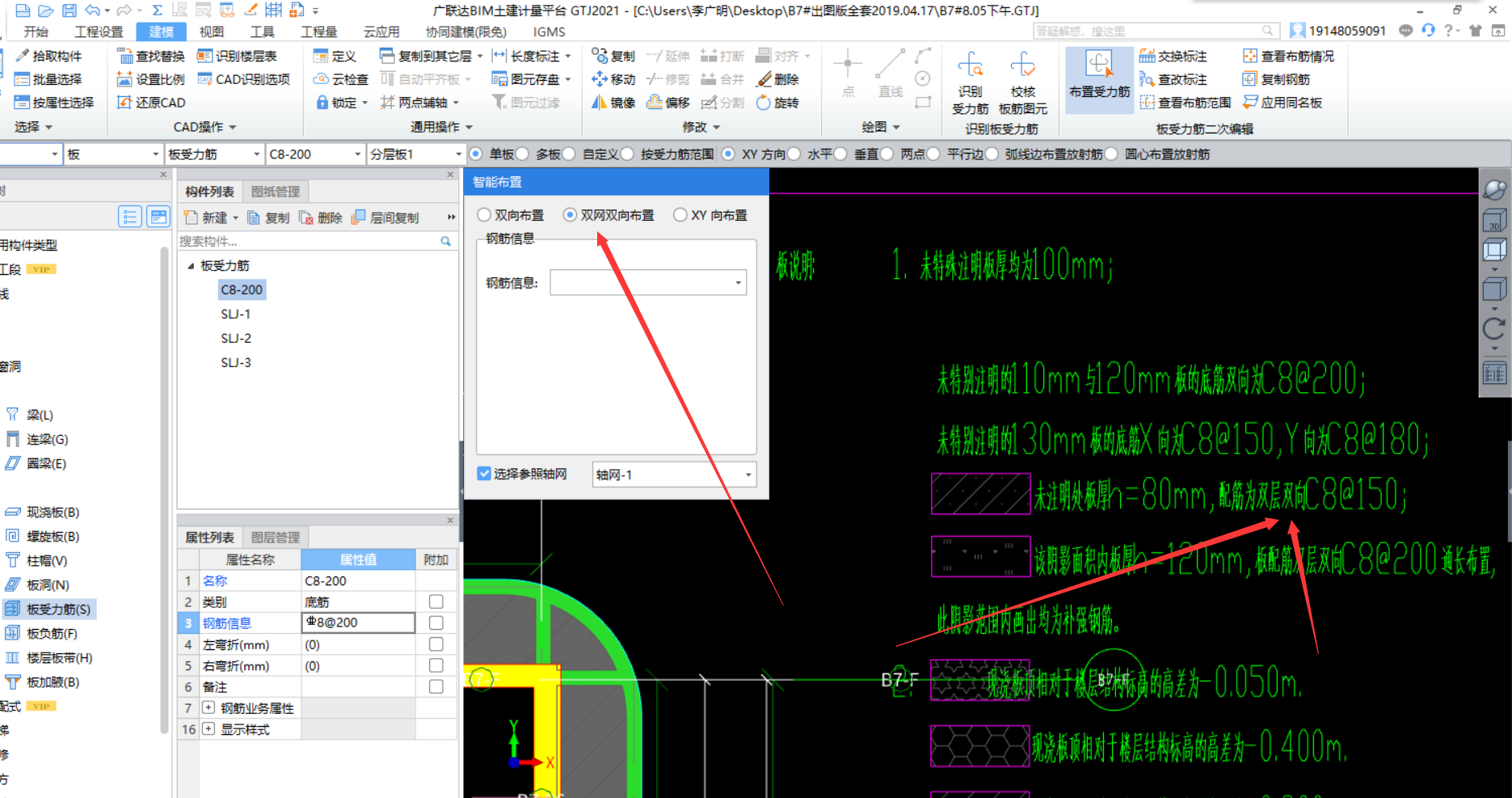Select 双向布置 radio option
The height and width of the screenshot is (798, 1512).
click(511, 215)
